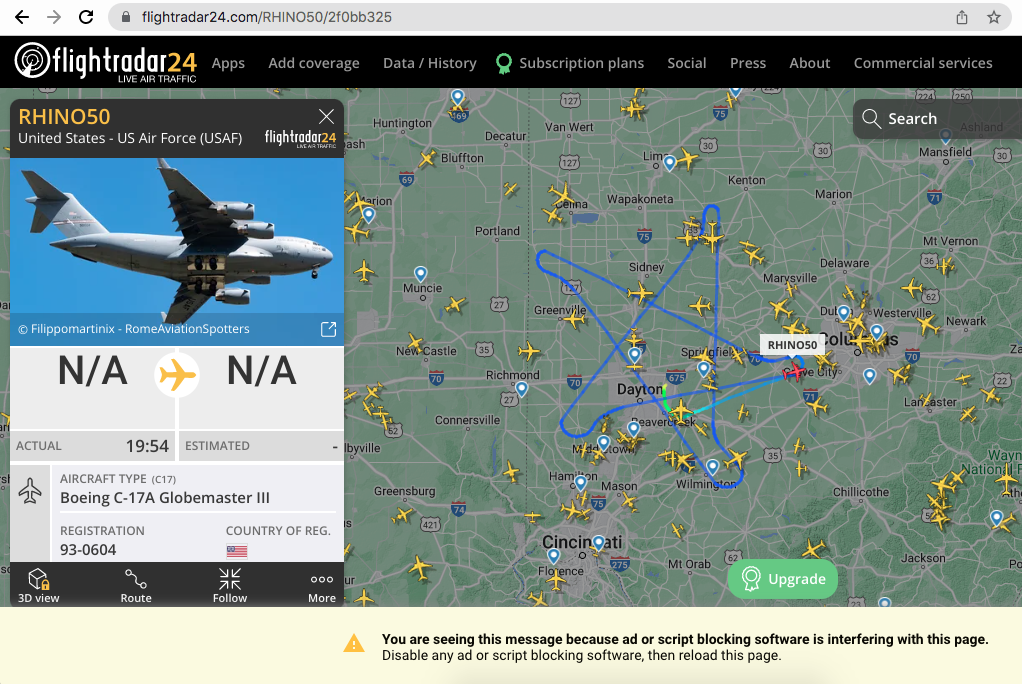Viewport: 1022px width, 684px height.
Task: Click the browser address bar URL
Action: 267,17
